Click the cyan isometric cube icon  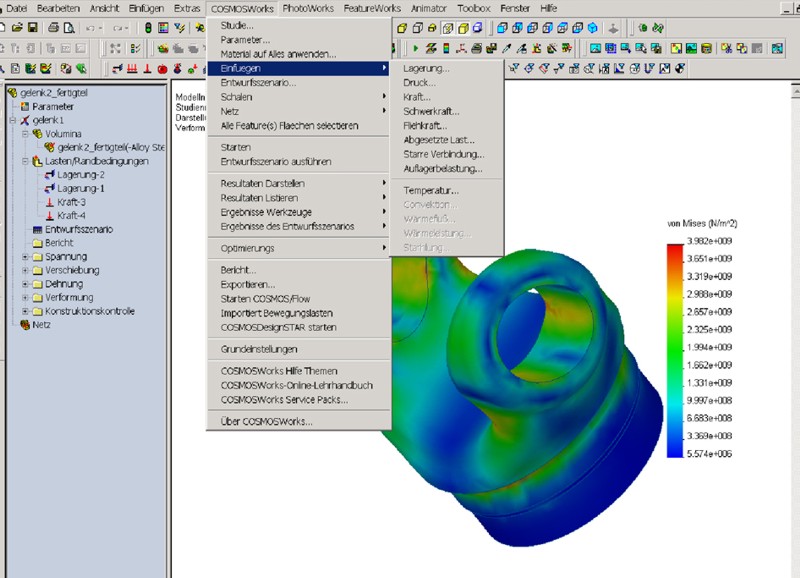592,28
